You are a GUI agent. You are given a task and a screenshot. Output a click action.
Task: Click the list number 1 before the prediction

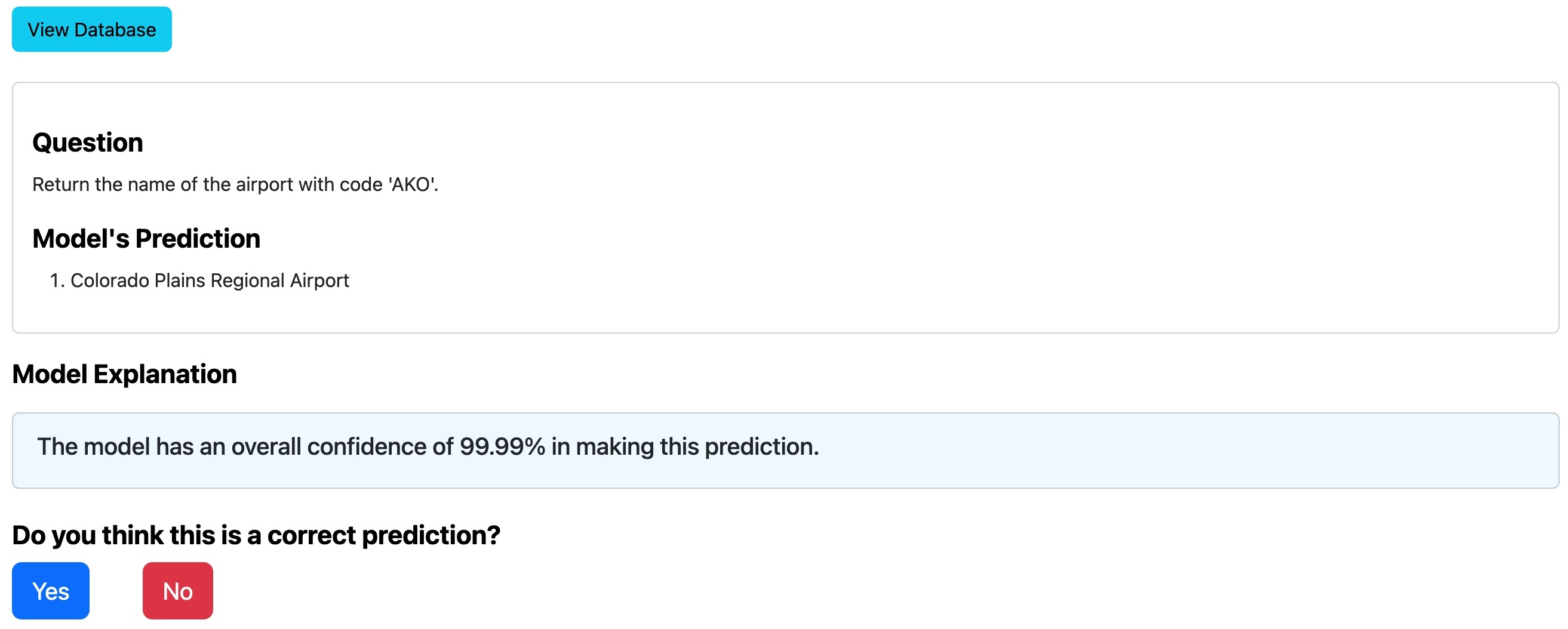click(x=56, y=280)
